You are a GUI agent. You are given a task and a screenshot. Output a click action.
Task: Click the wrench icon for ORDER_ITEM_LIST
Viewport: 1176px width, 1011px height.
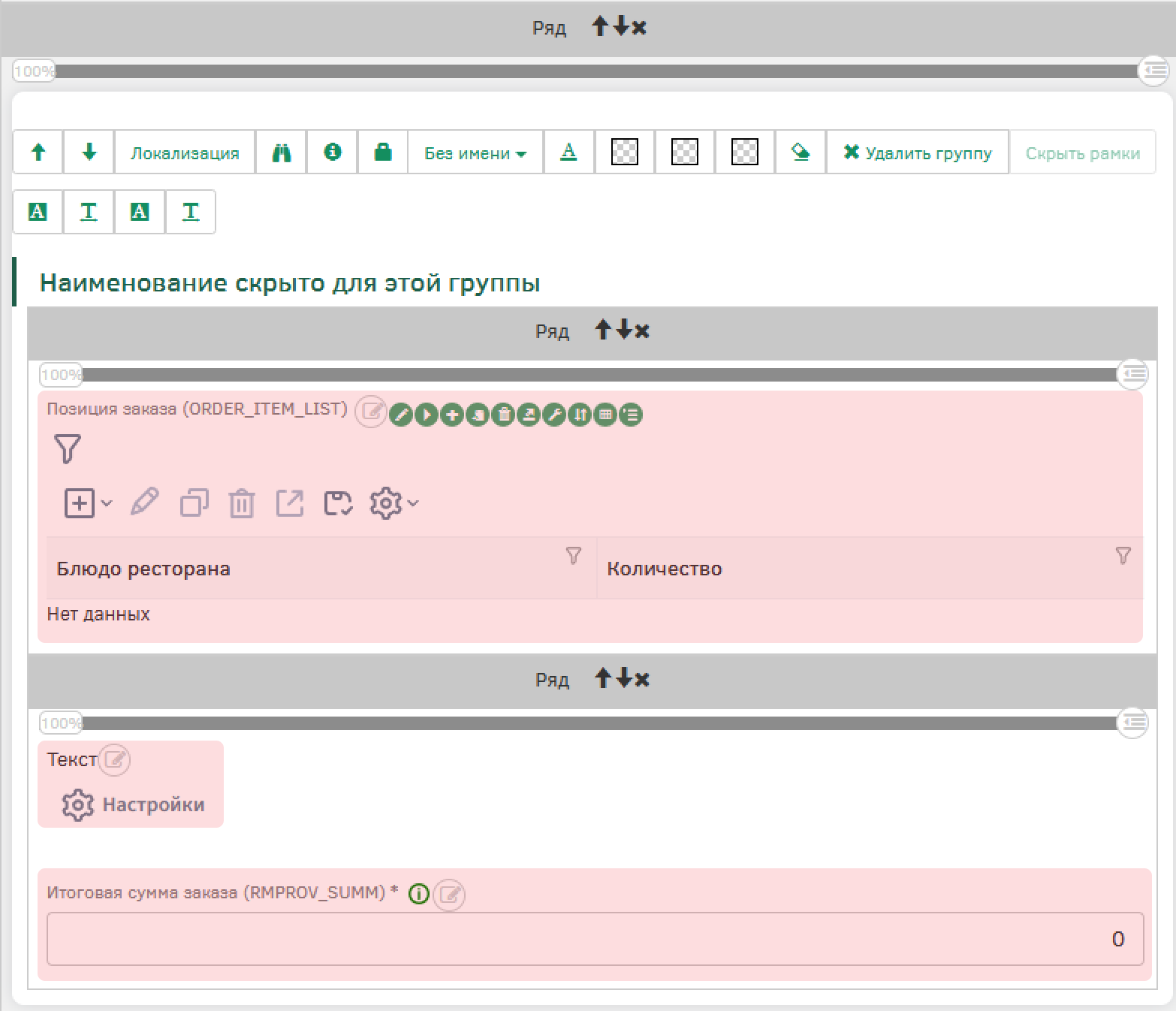[x=554, y=415]
